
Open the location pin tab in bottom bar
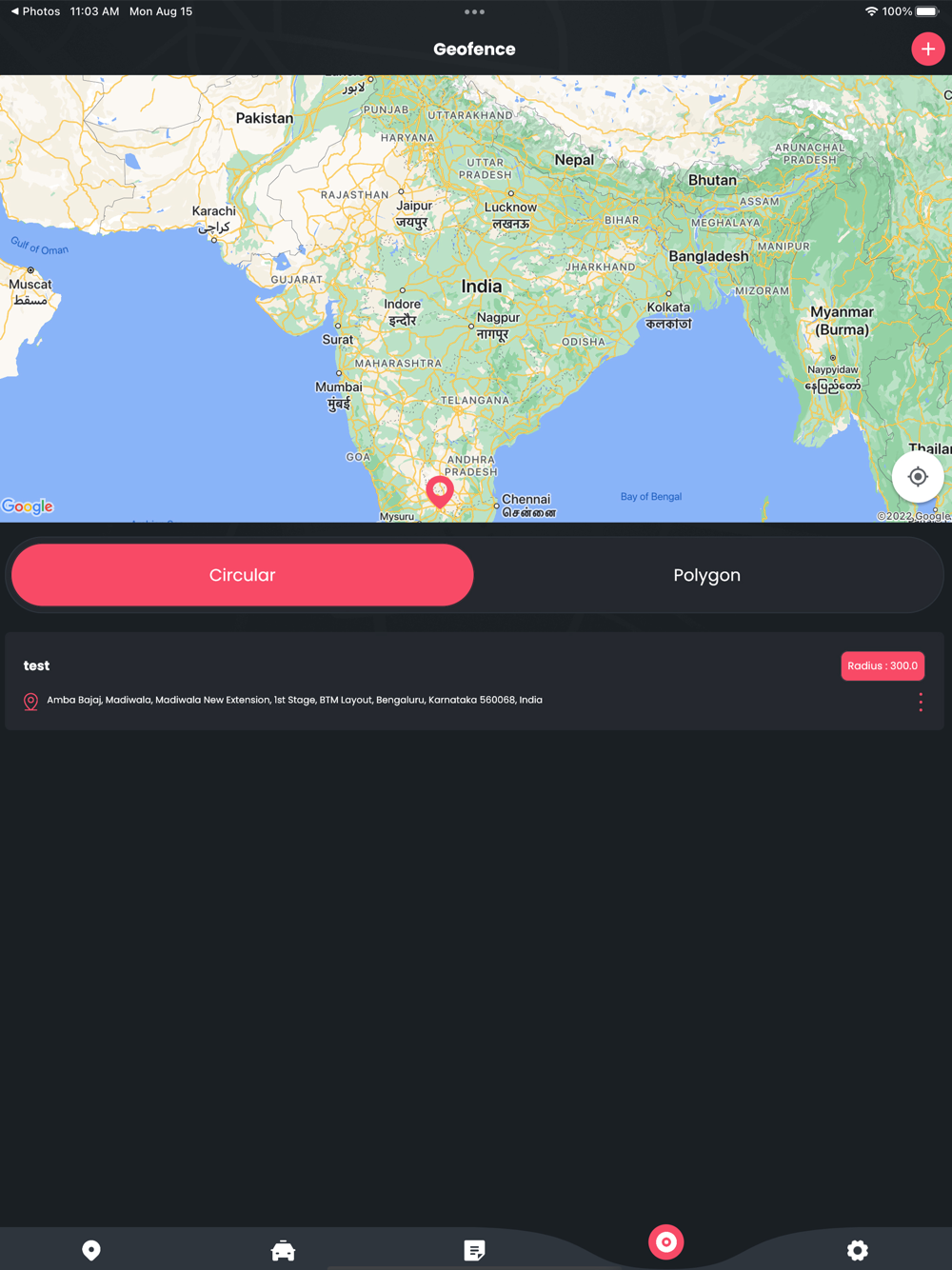tap(91, 1250)
